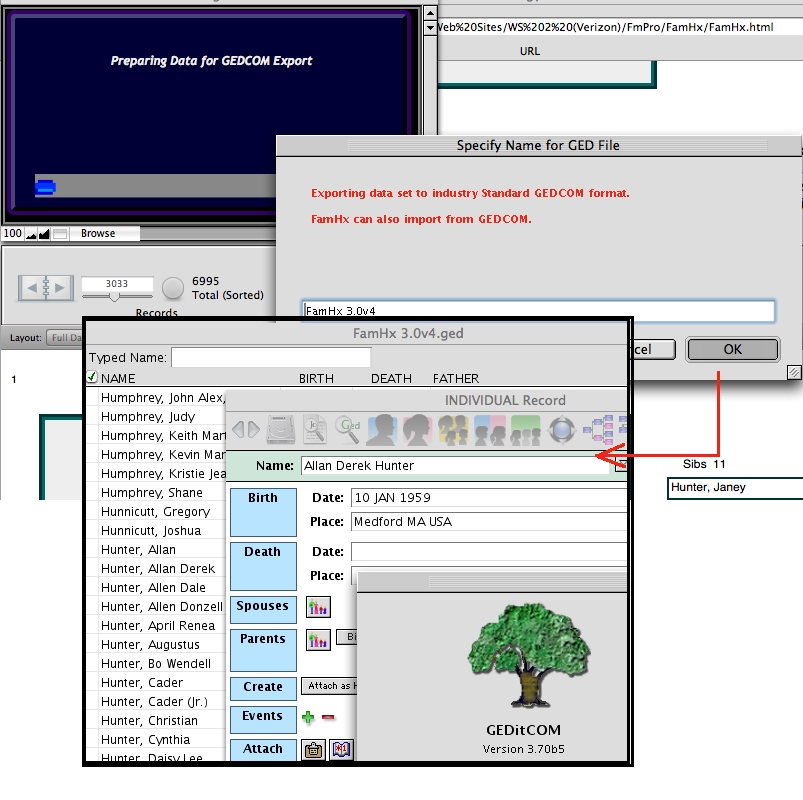Click the family icon beside Parents
The width and height of the screenshot is (803, 800).
pyautogui.click(x=318, y=640)
